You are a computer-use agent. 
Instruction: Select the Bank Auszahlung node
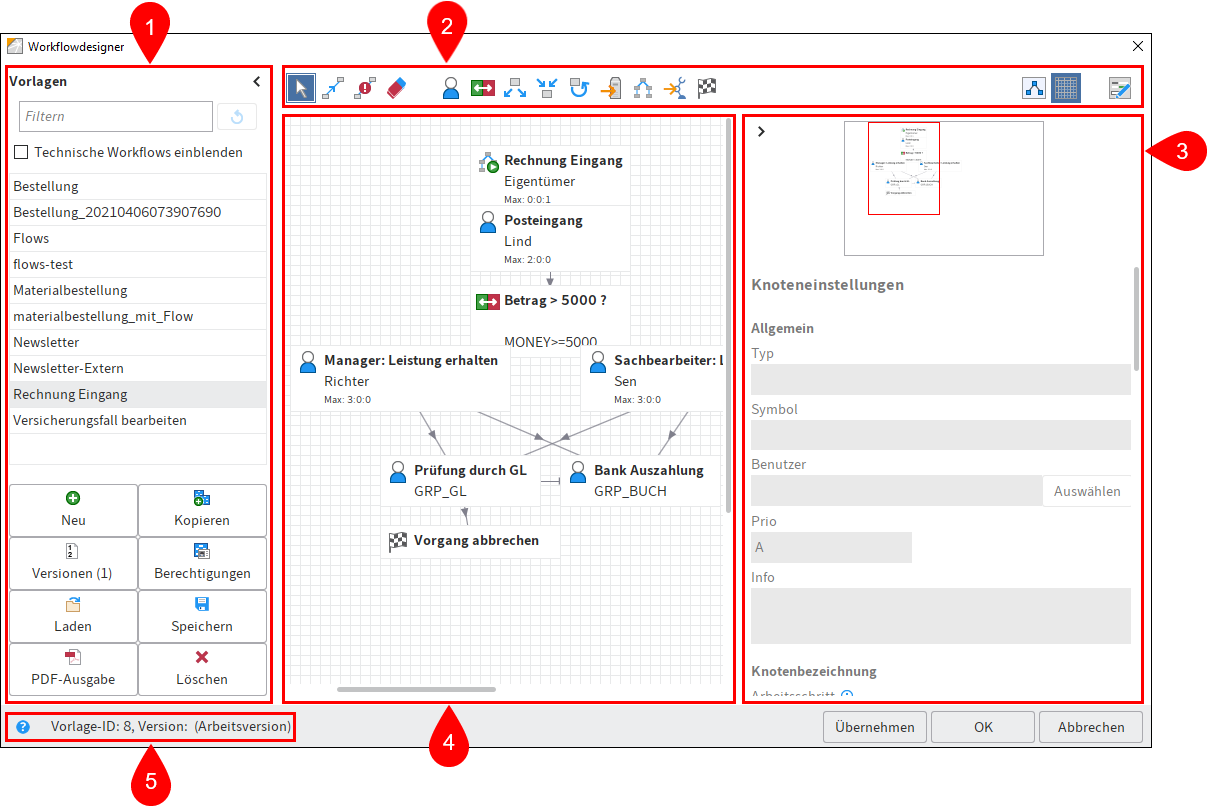(x=642, y=480)
